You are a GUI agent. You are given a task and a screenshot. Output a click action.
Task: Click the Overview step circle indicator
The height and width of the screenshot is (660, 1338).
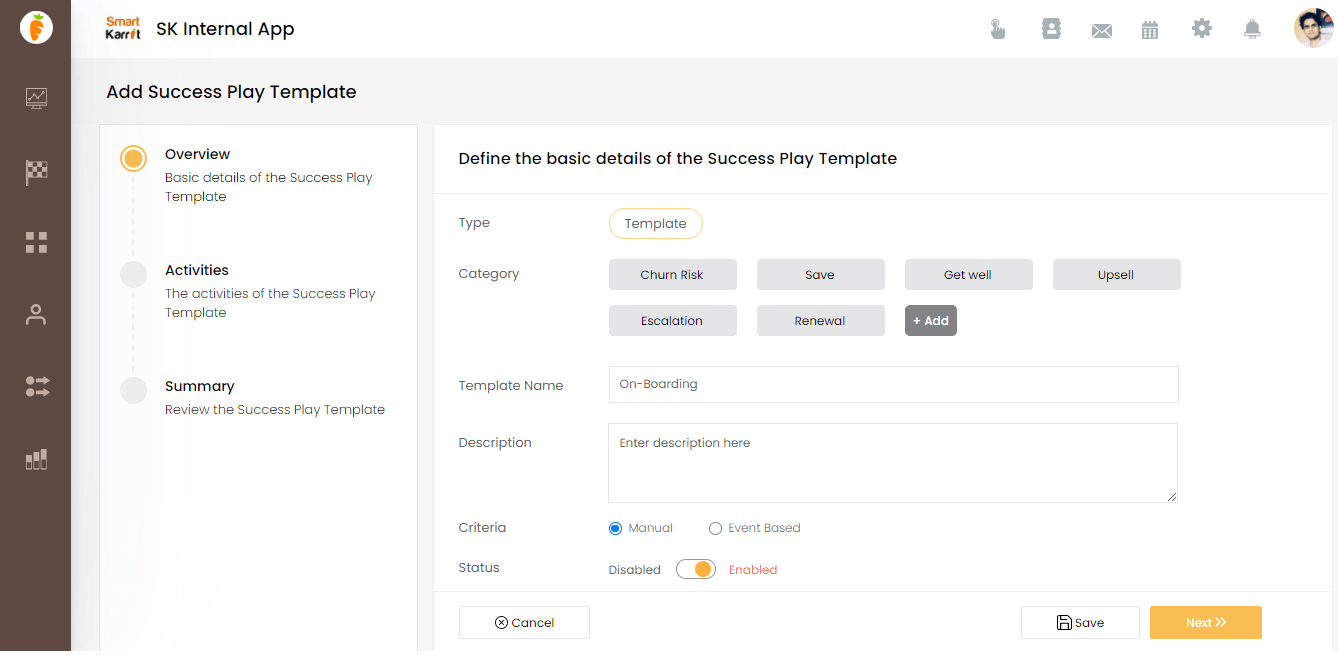133,158
